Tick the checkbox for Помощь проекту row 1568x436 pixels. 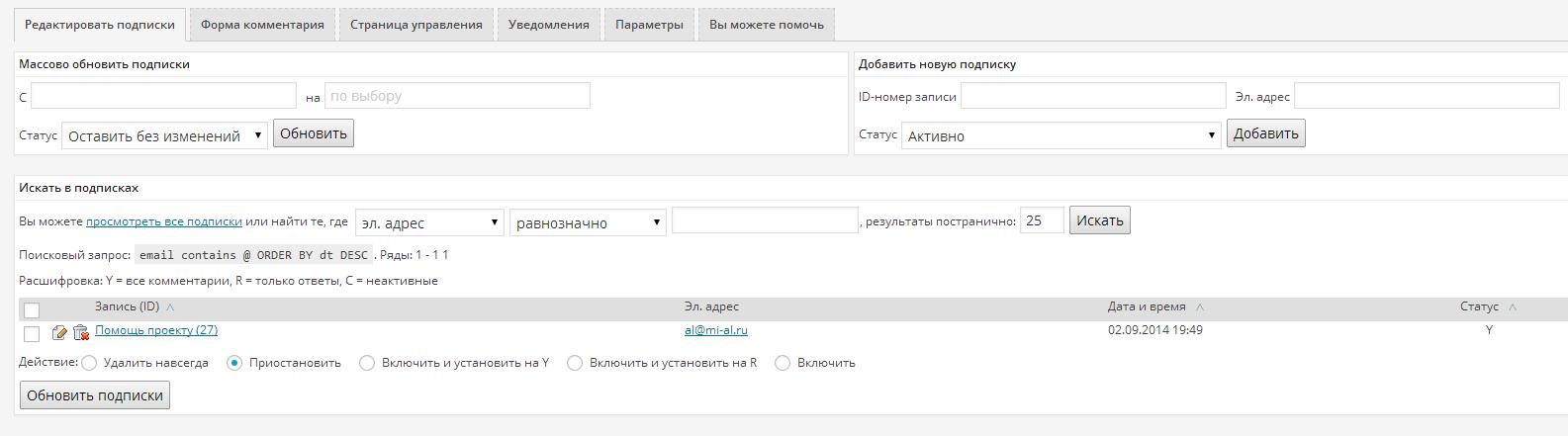pyautogui.click(x=32, y=334)
